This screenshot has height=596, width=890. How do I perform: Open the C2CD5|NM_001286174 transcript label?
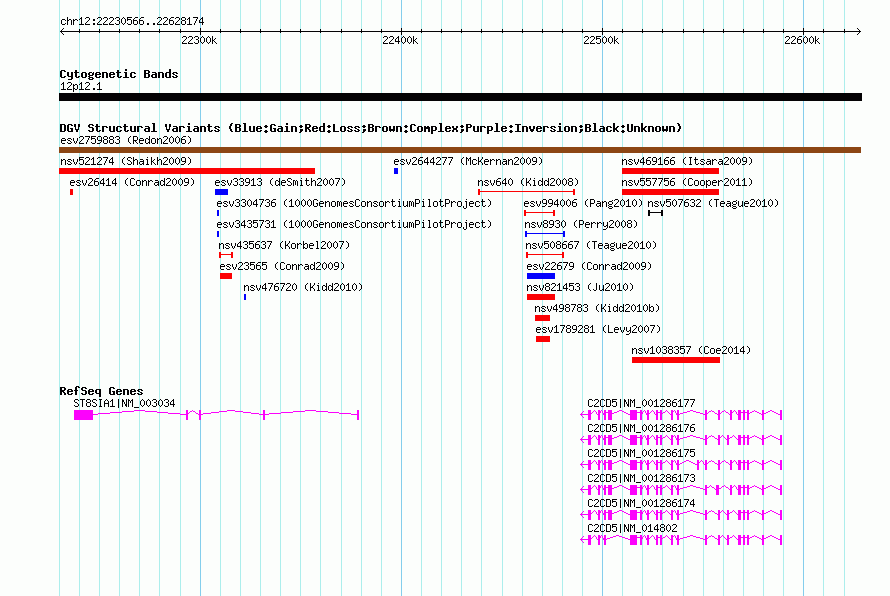pos(641,503)
